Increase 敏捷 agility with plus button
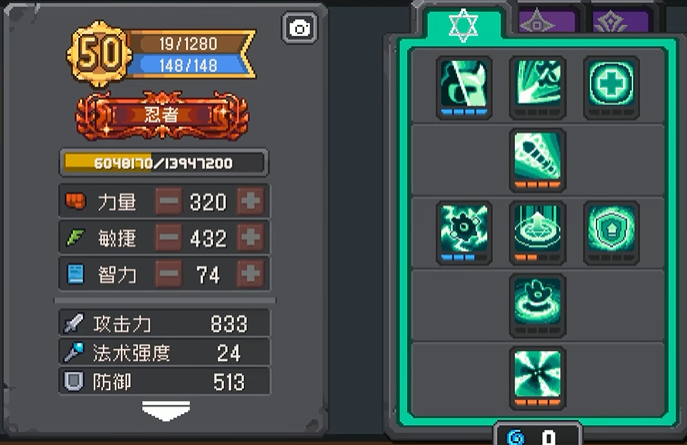This screenshot has height=445, width=687. click(251, 237)
